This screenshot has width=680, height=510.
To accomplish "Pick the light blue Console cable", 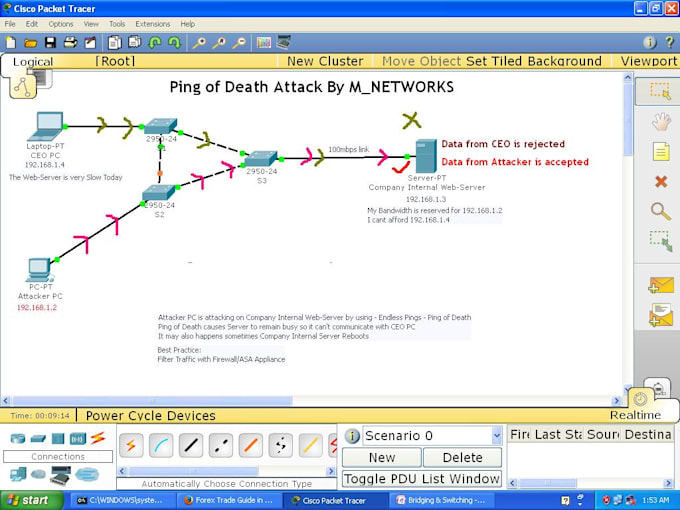I will (161, 445).
